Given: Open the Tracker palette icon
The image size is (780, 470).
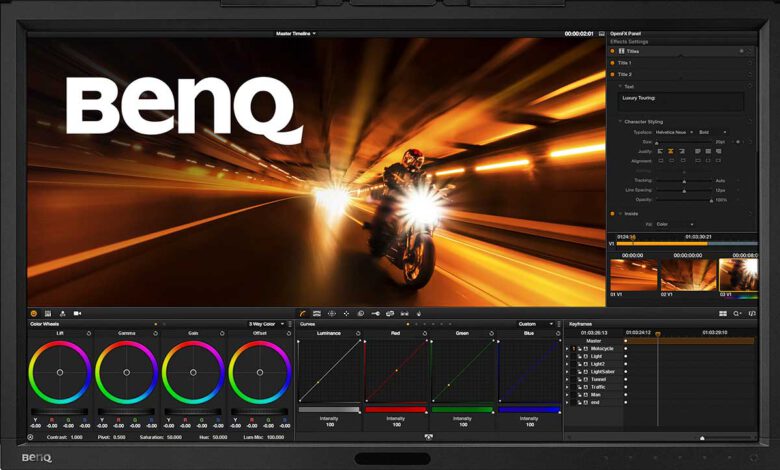Looking at the screenshot, I should (x=346, y=313).
